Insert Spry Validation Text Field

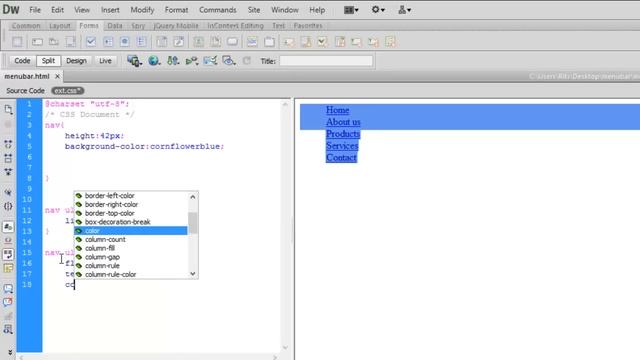coord(289,42)
